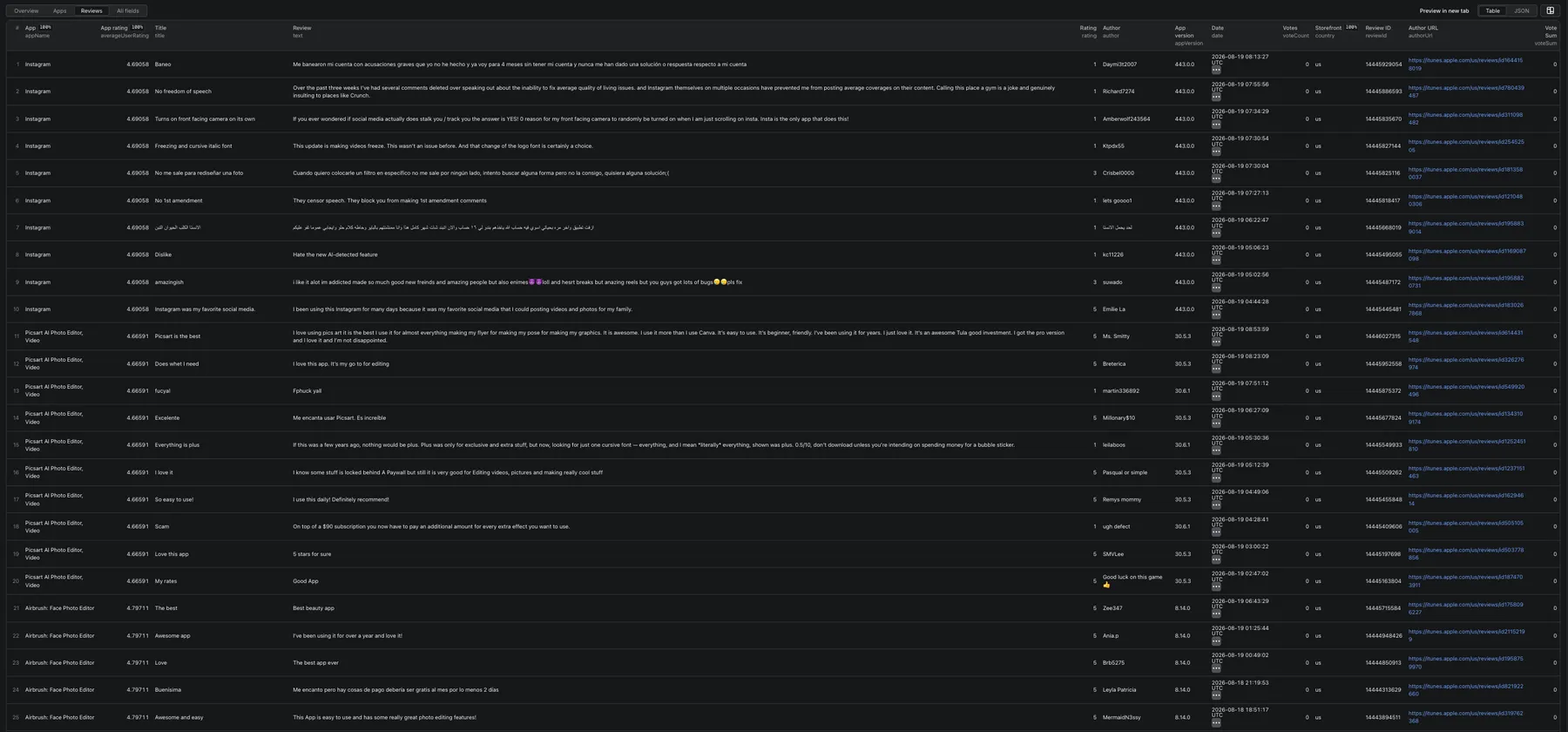
Task: Expand date ellipsis in kc11226's row
Action: (x=1216, y=261)
